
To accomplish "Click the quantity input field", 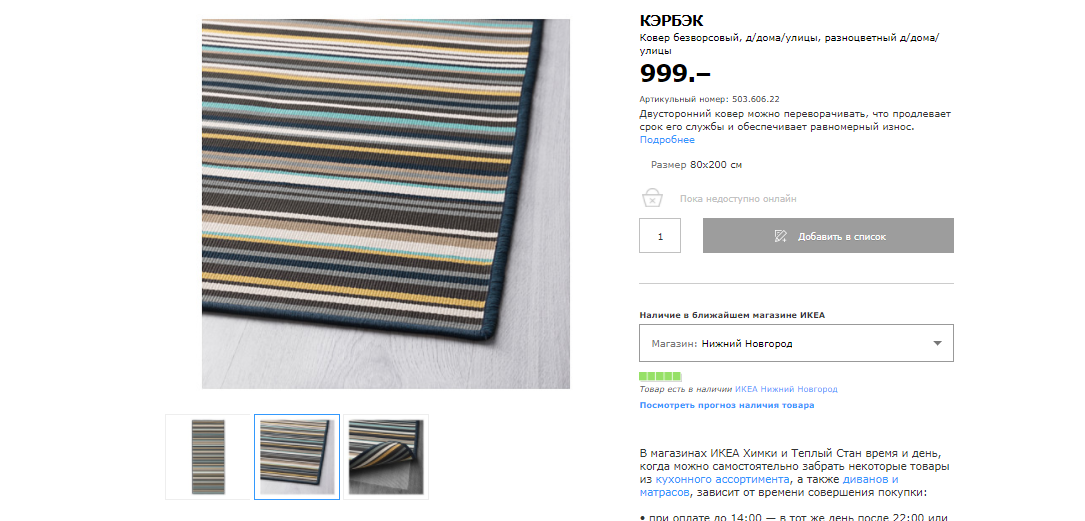I will 659,236.
